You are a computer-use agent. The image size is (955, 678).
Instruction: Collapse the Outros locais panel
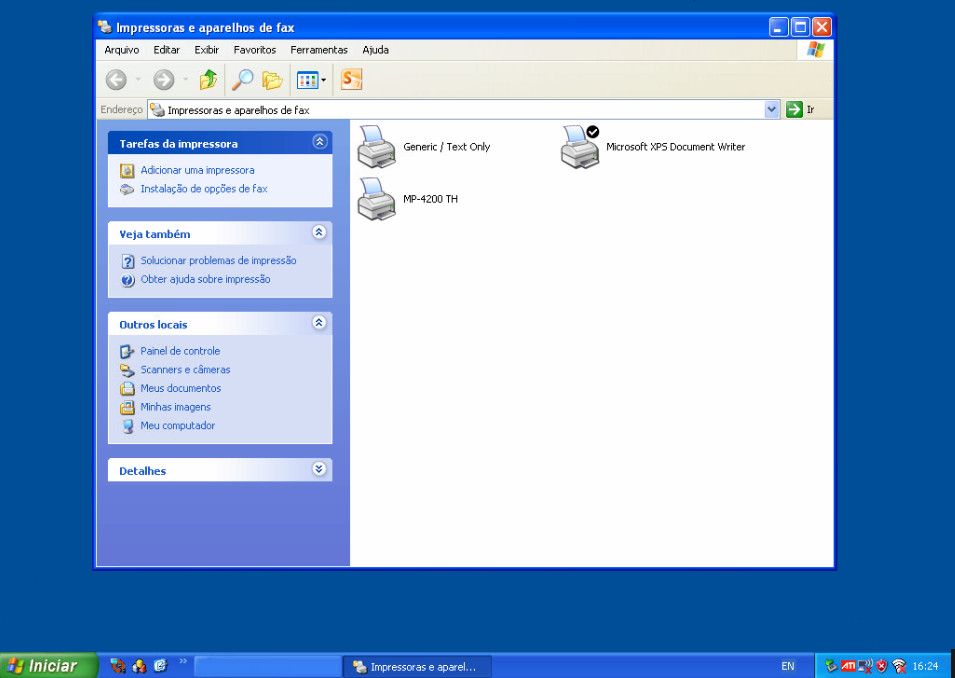319,324
